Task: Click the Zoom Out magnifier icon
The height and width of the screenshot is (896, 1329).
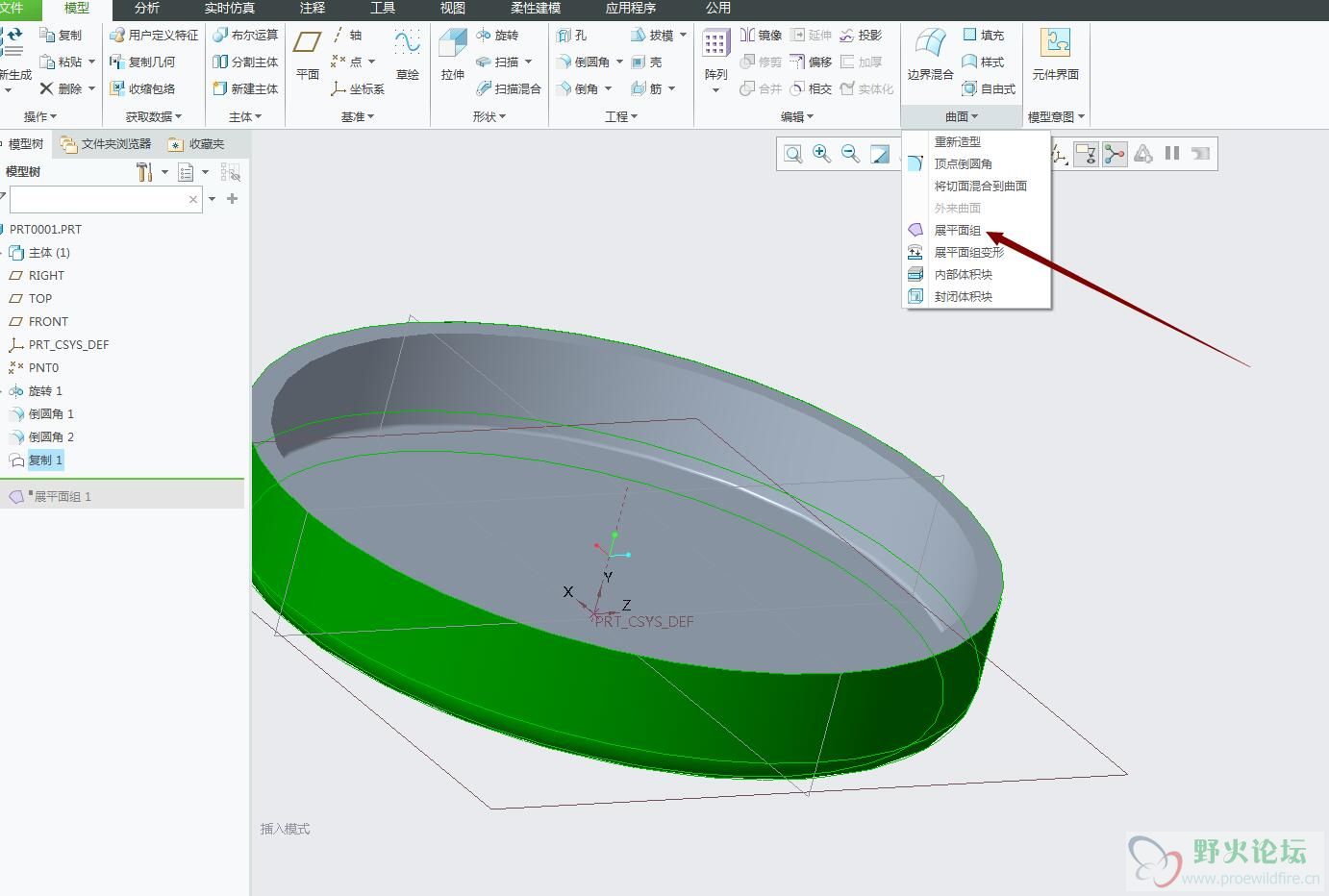Action: coord(850,154)
